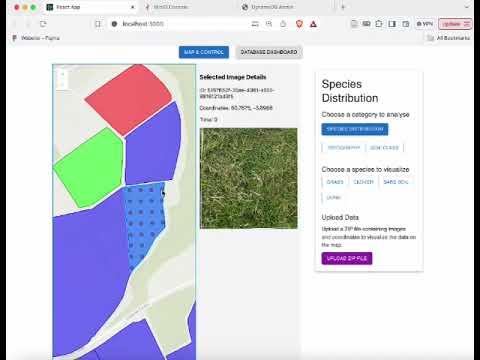Select the Topography category button
This screenshot has height=360, width=480.
click(344, 148)
